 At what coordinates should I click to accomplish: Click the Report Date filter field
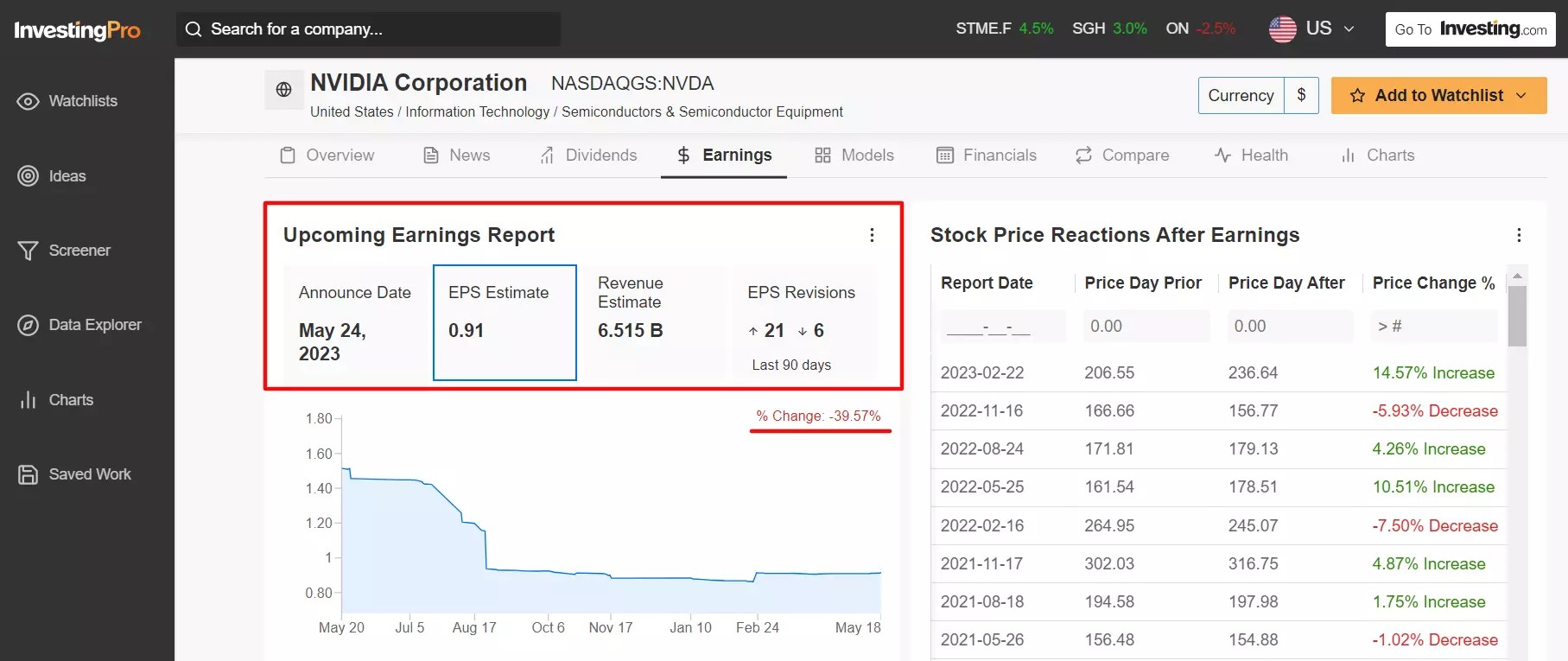pyautogui.click(x=1002, y=327)
